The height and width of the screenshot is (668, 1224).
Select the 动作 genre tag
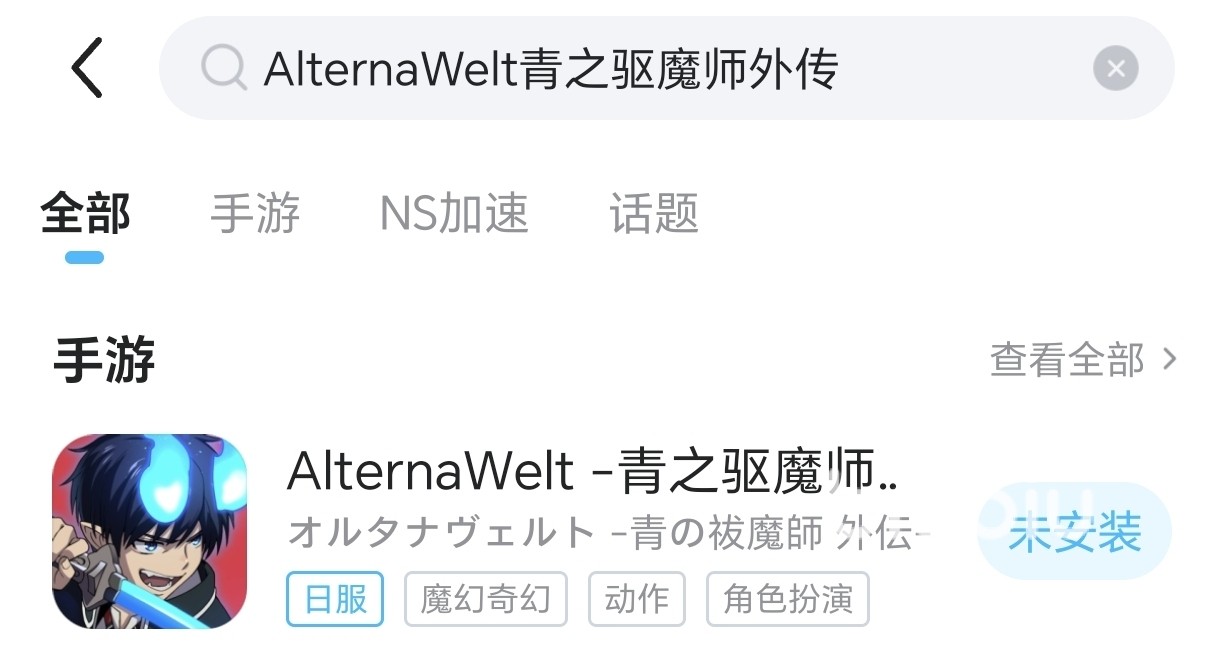(x=637, y=599)
